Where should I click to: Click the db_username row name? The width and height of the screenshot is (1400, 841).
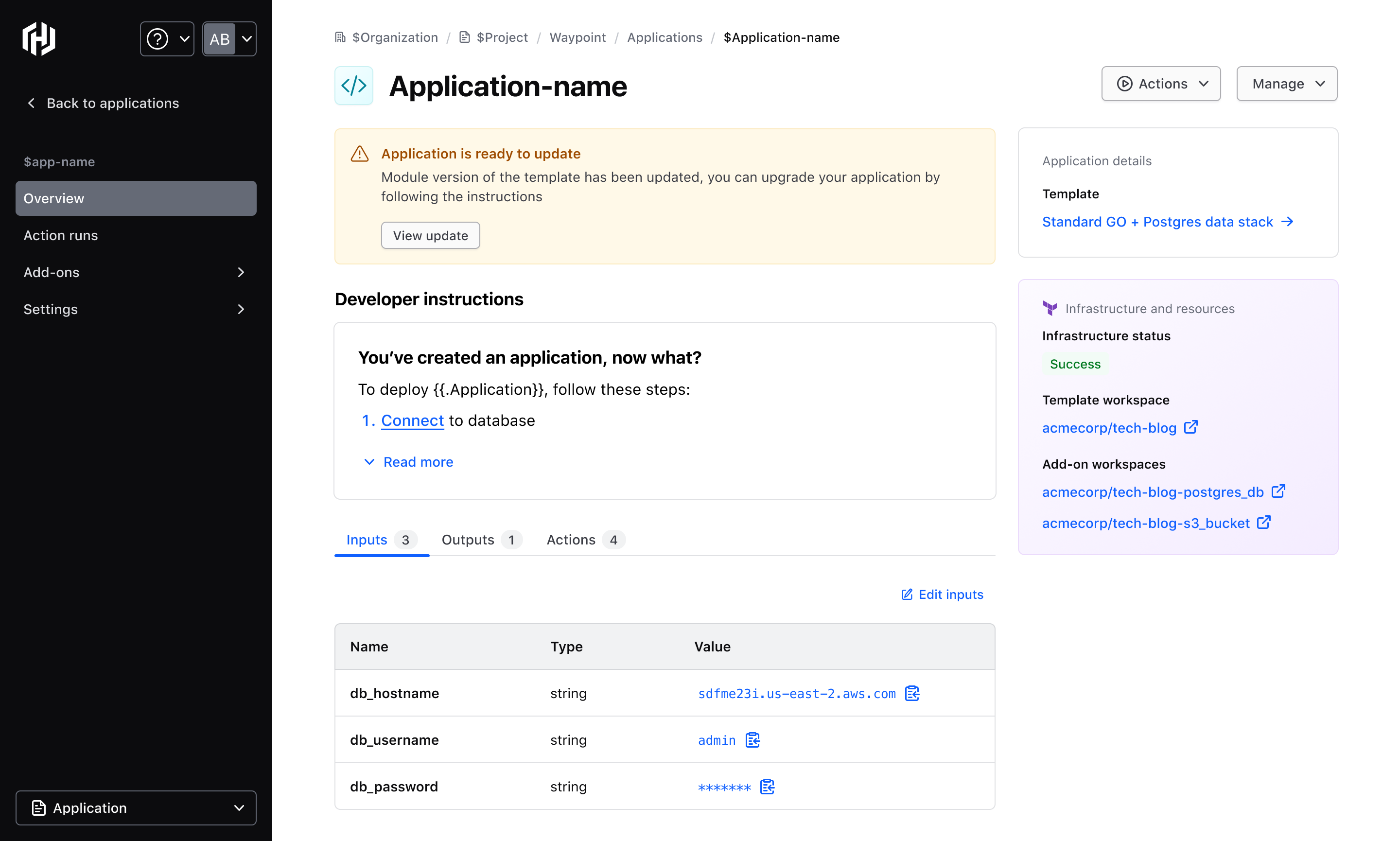tap(394, 740)
